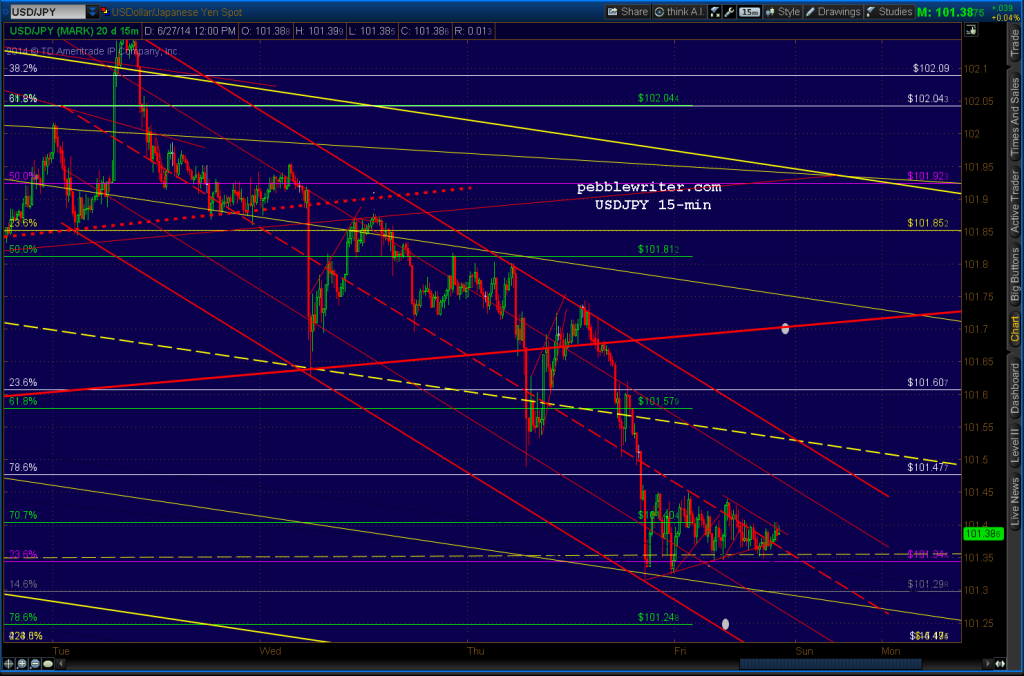The width and height of the screenshot is (1024, 676).
Task: Click the pan hand icon at bottom left
Action: (8, 663)
